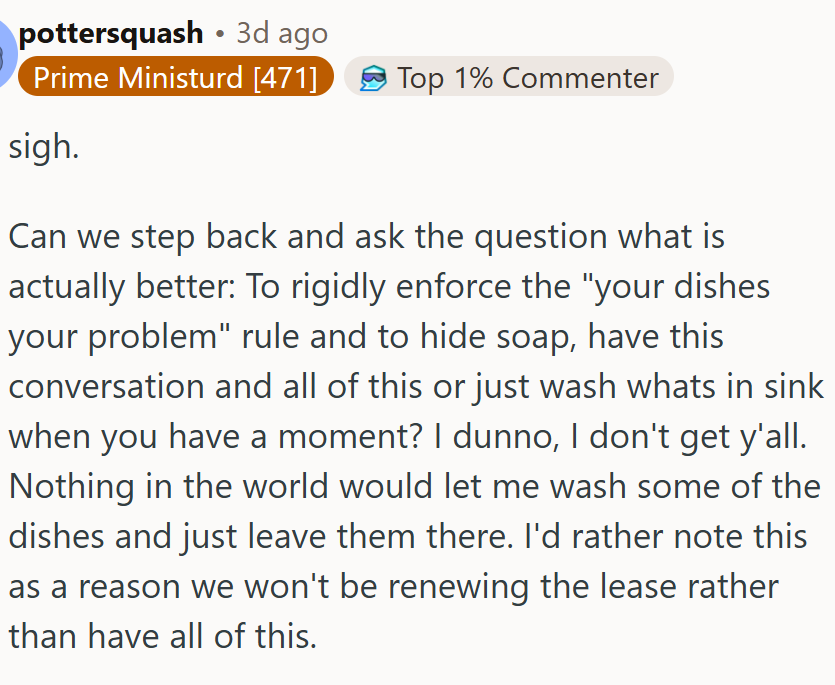The height and width of the screenshot is (685, 835).
Task: Click the "3d ago" comment timestamp
Action: pyautogui.click(x=282, y=33)
